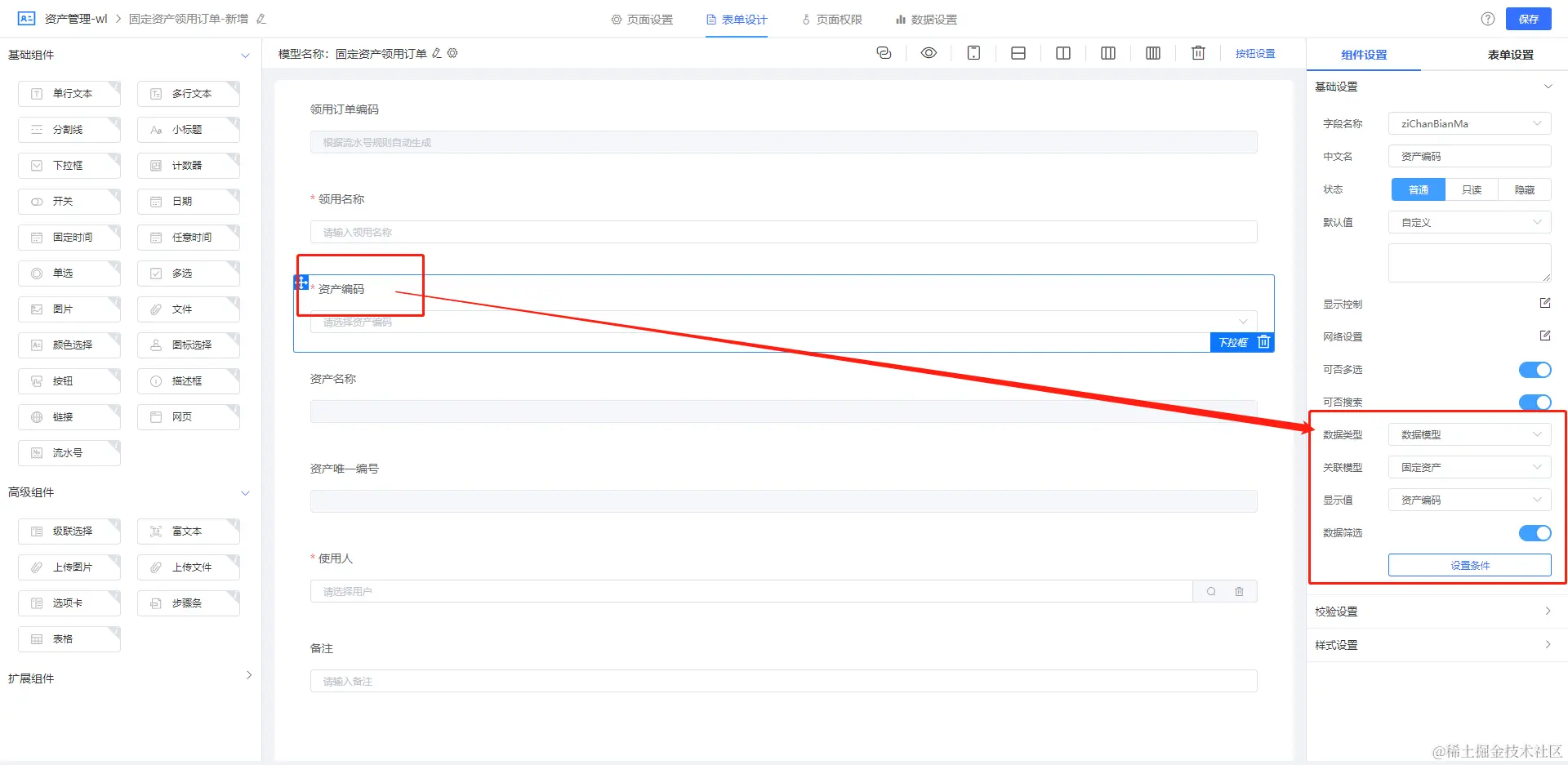The width and height of the screenshot is (1568, 765).
Task: Select the 计数器 component
Action: (x=189, y=166)
